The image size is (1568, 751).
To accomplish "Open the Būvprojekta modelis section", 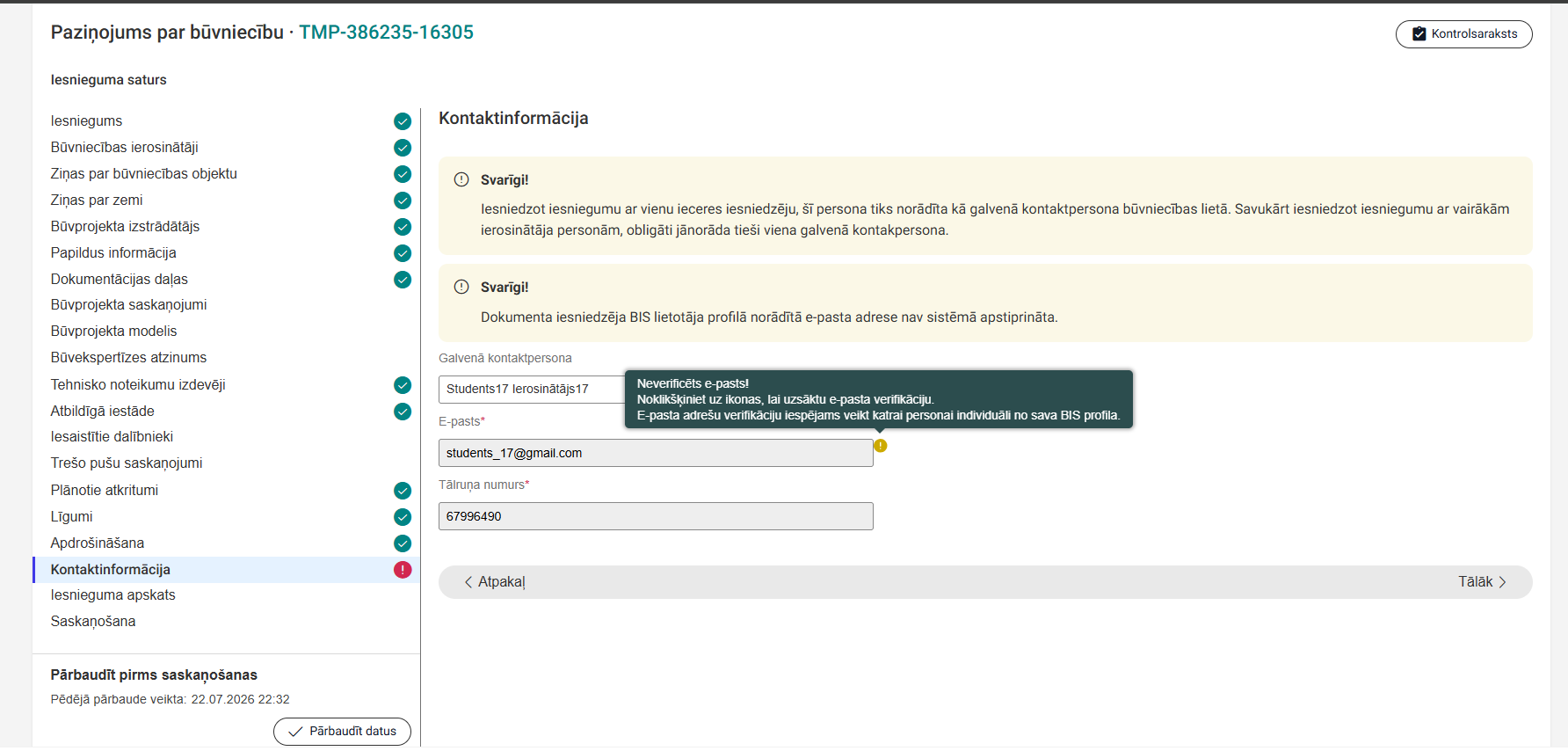I will [x=113, y=332].
